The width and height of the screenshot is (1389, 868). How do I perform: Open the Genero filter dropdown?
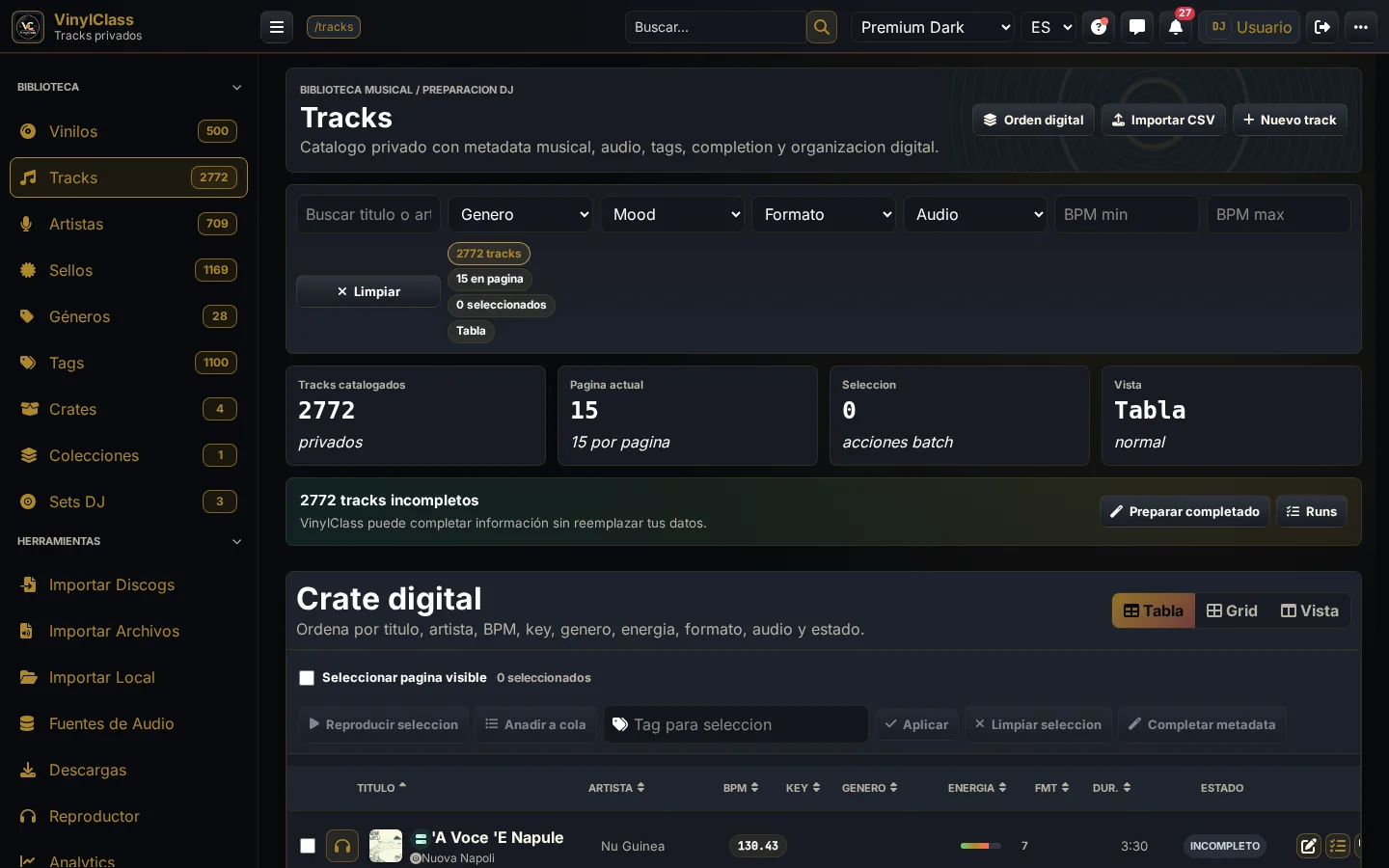point(521,214)
